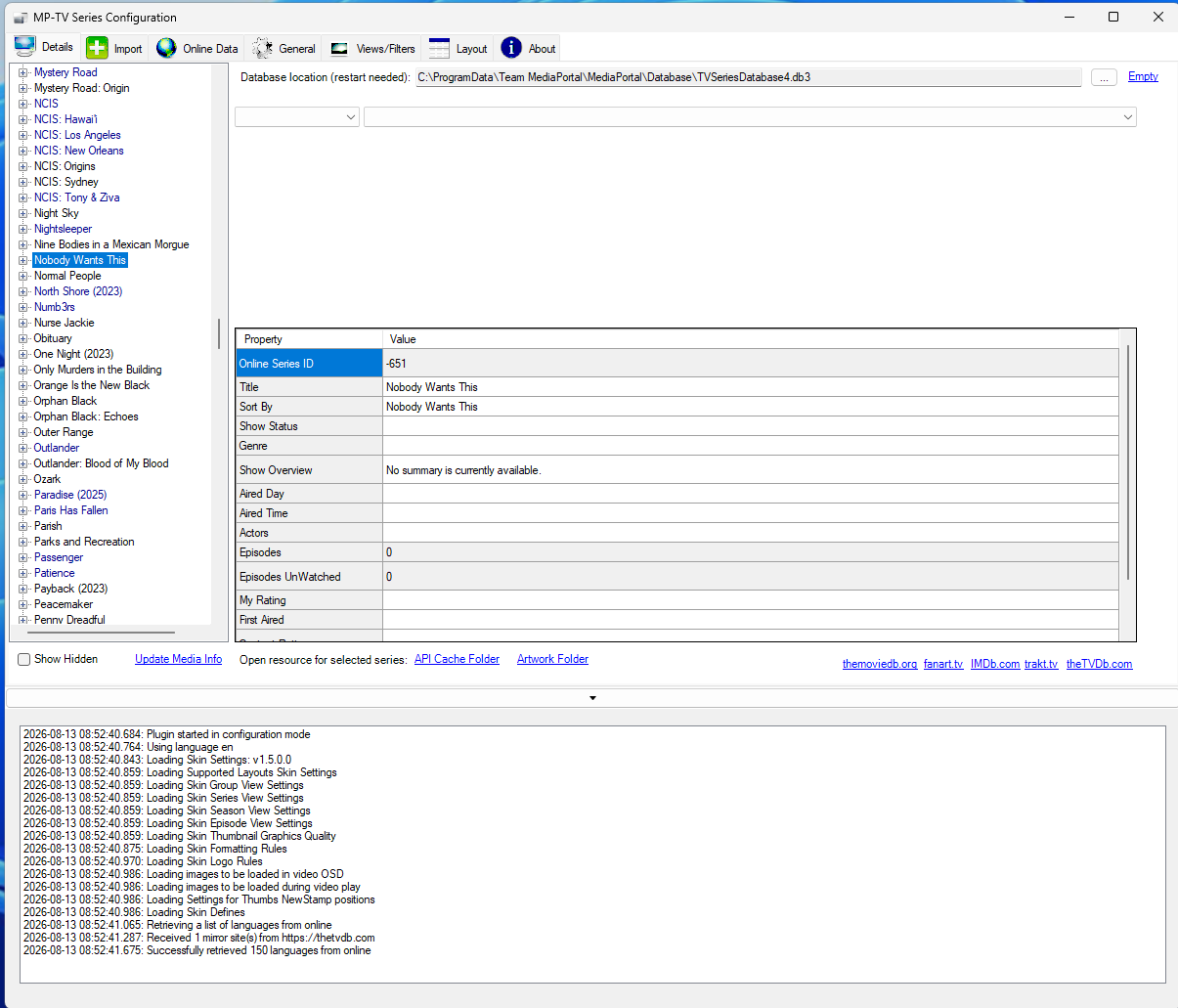Screen dimensions: 1178x1008
Task: Click the globe Online Data icon
Action: (x=166, y=48)
